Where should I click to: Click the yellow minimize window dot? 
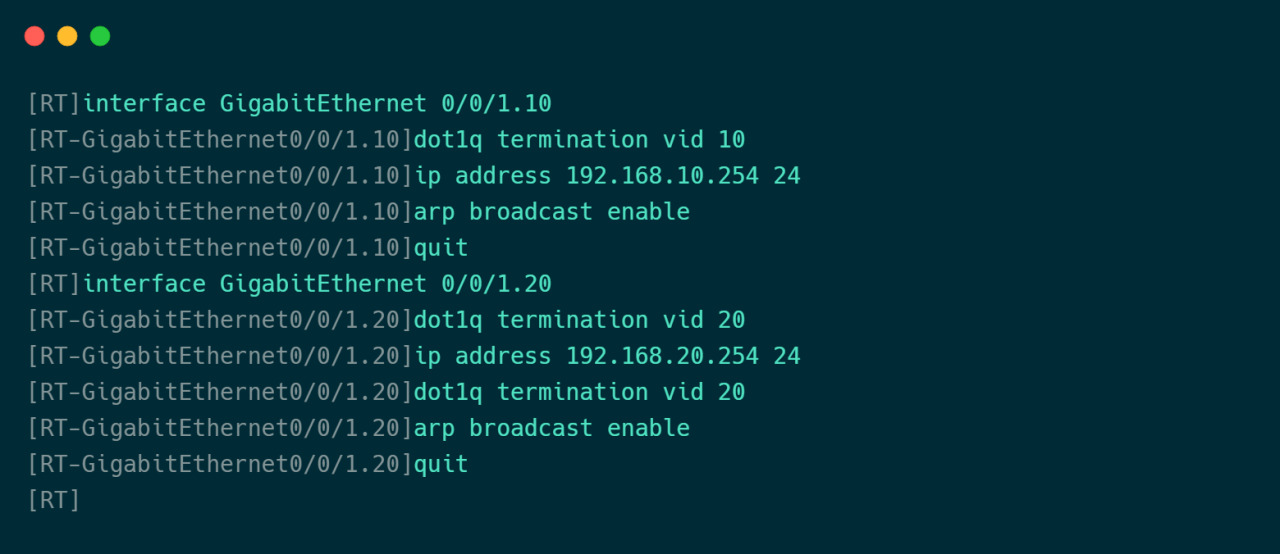click(67, 36)
